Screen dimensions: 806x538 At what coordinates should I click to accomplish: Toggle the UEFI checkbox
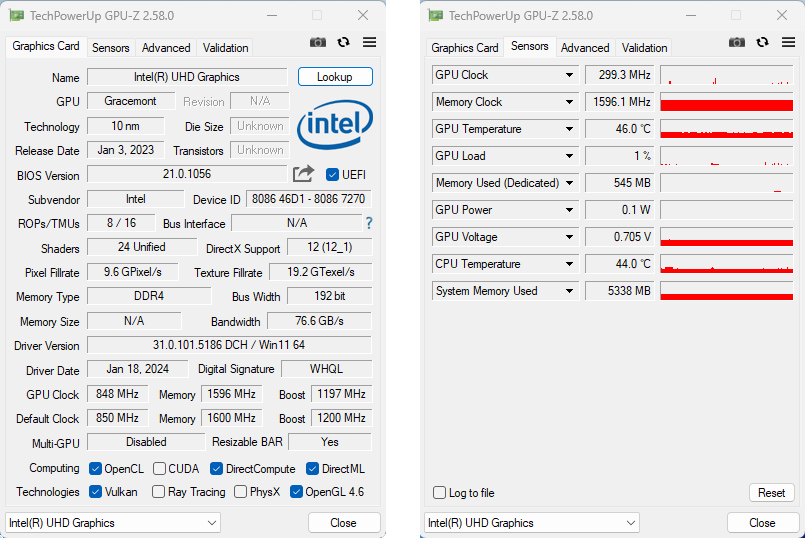[x=332, y=175]
